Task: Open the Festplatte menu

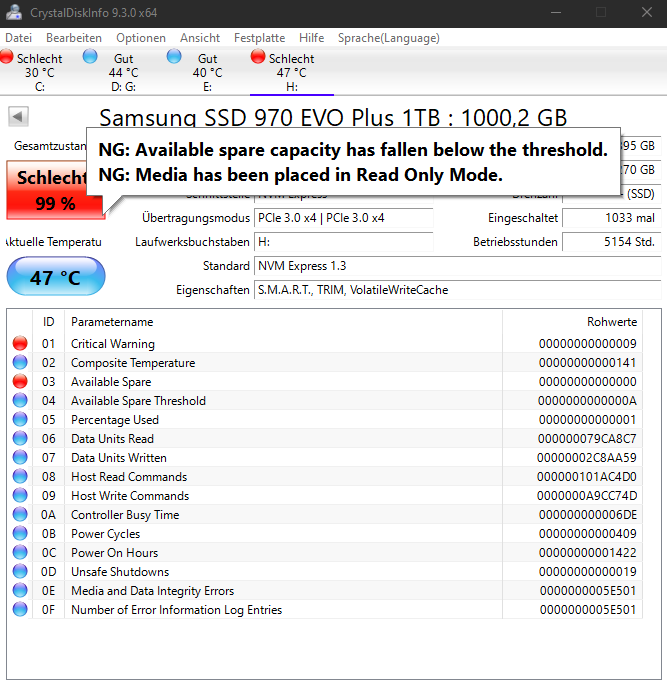Action: coord(260,38)
